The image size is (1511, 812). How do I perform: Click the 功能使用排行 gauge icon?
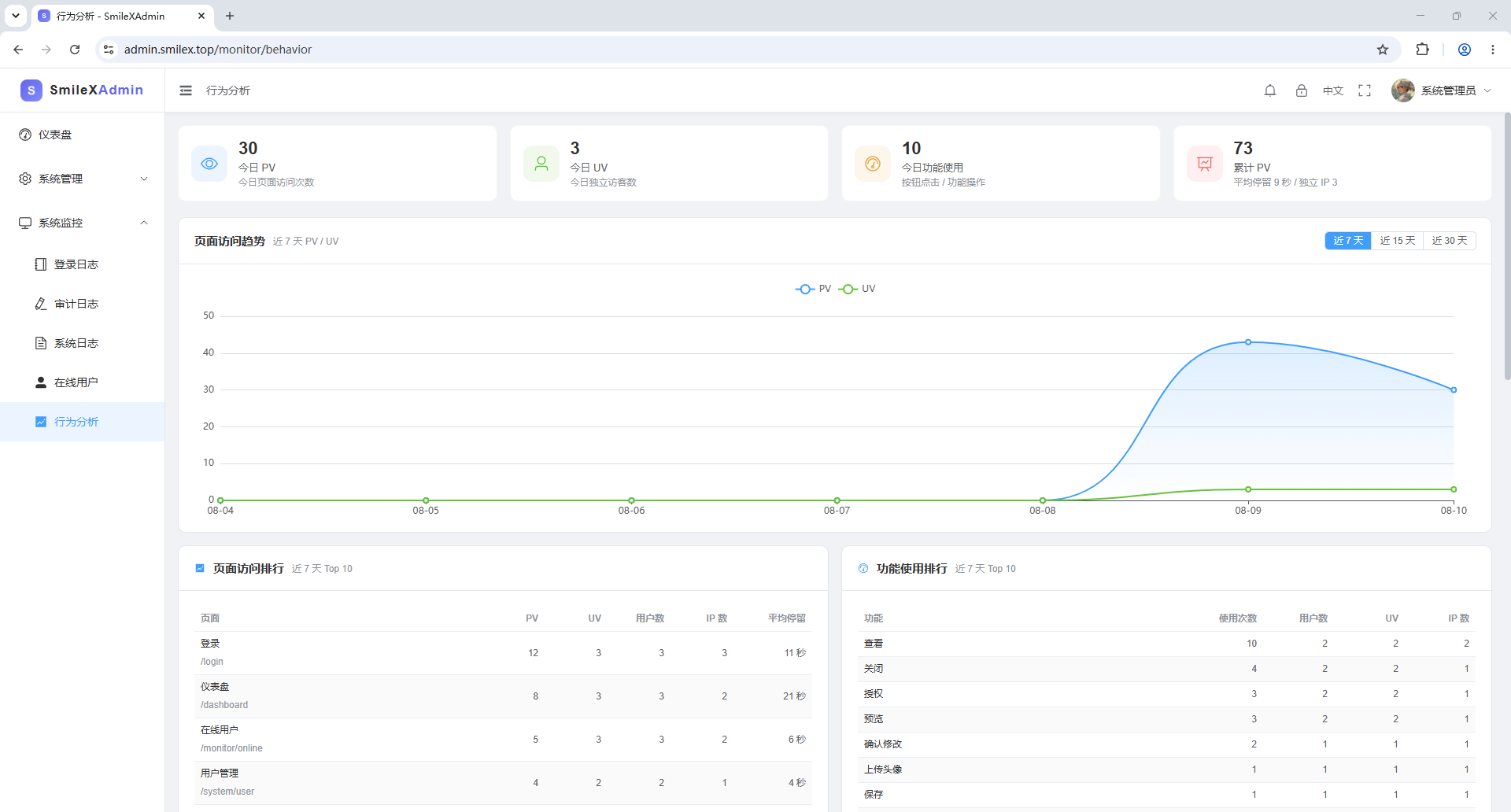pos(863,568)
